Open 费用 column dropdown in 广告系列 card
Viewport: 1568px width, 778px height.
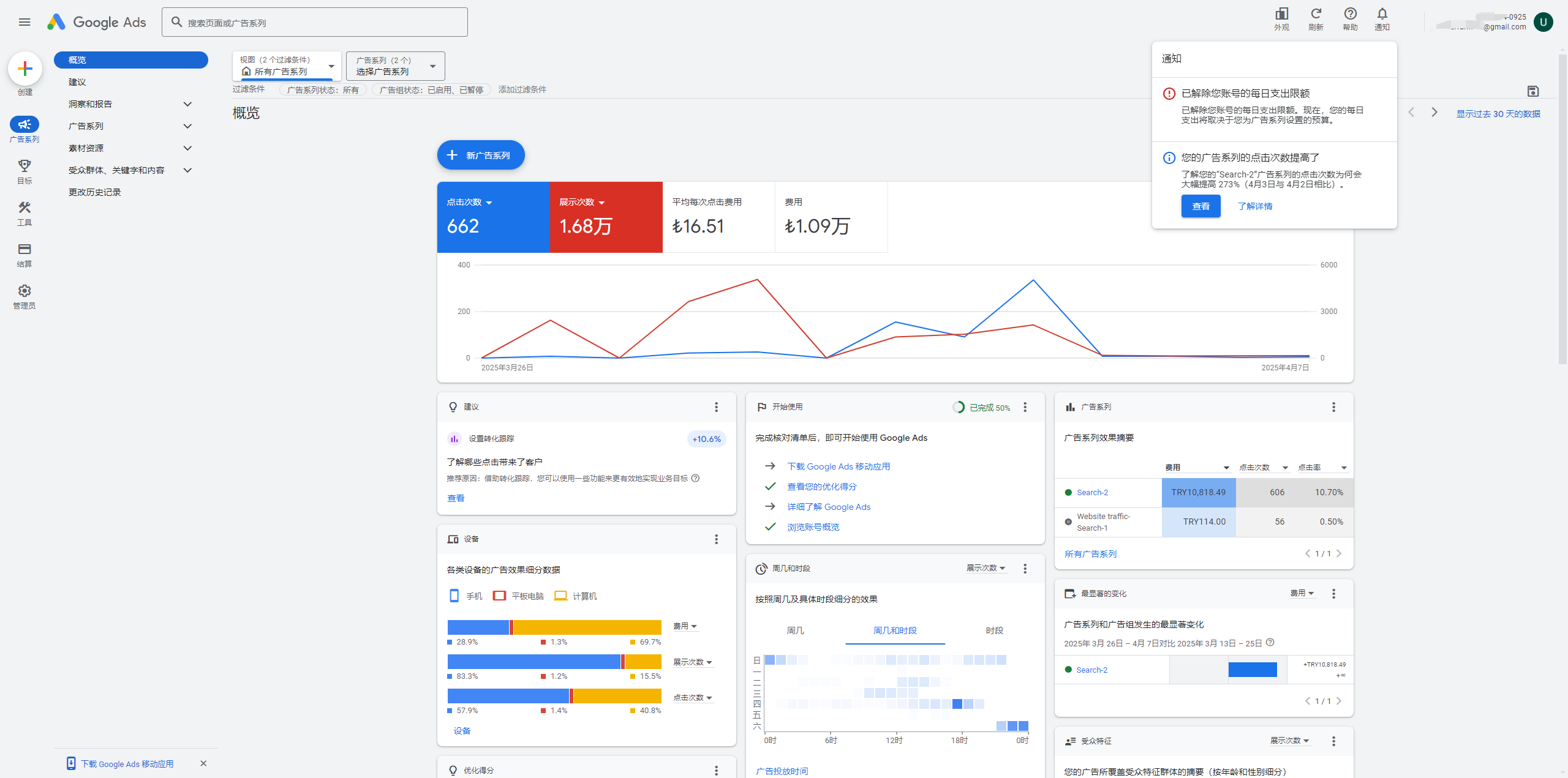pos(1197,468)
